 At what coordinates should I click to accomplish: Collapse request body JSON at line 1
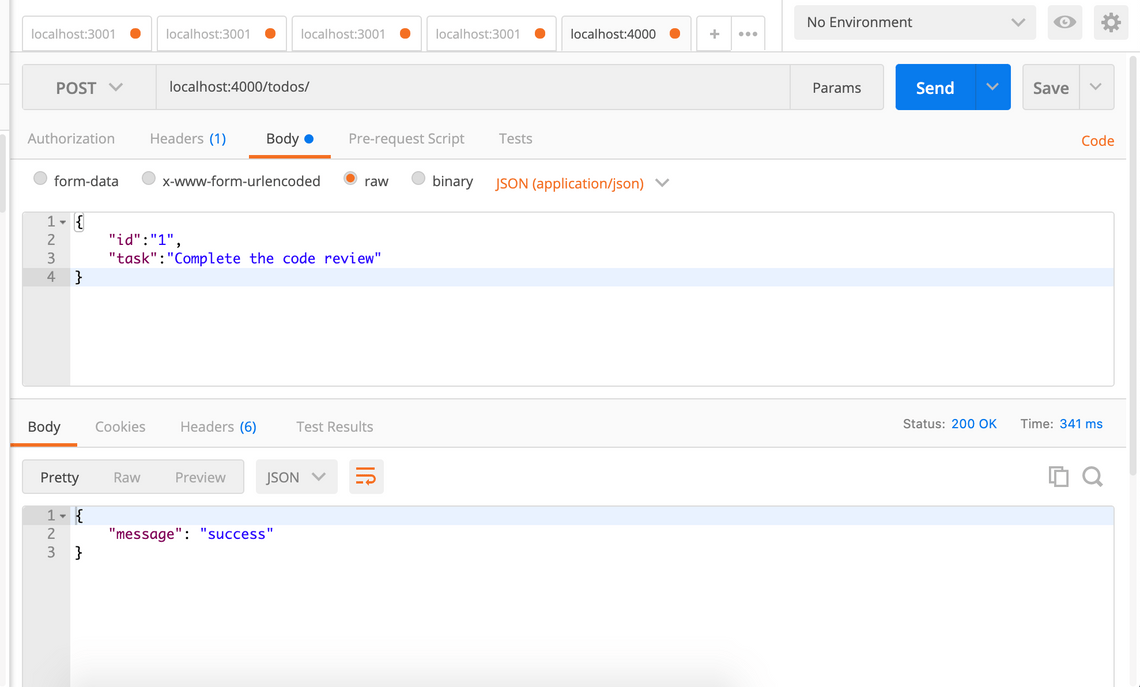pos(63,222)
